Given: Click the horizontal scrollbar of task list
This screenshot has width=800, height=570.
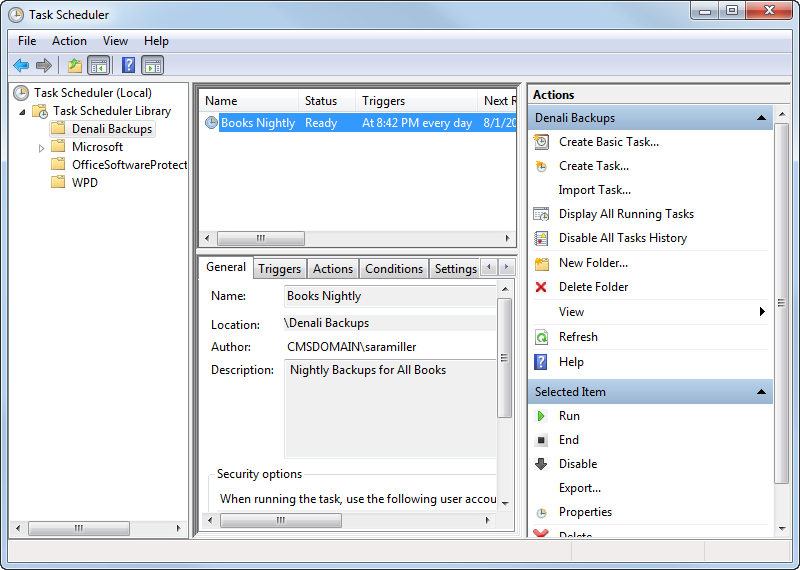Looking at the screenshot, I should coord(357,238).
